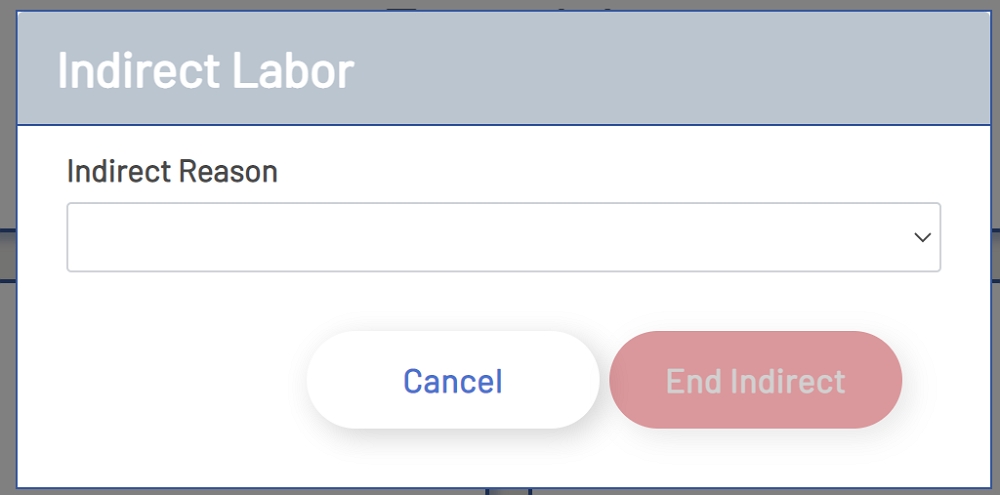Confirm ending indirect labor with End Indirect
This screenshot has height=495, width=1000.
755,381
